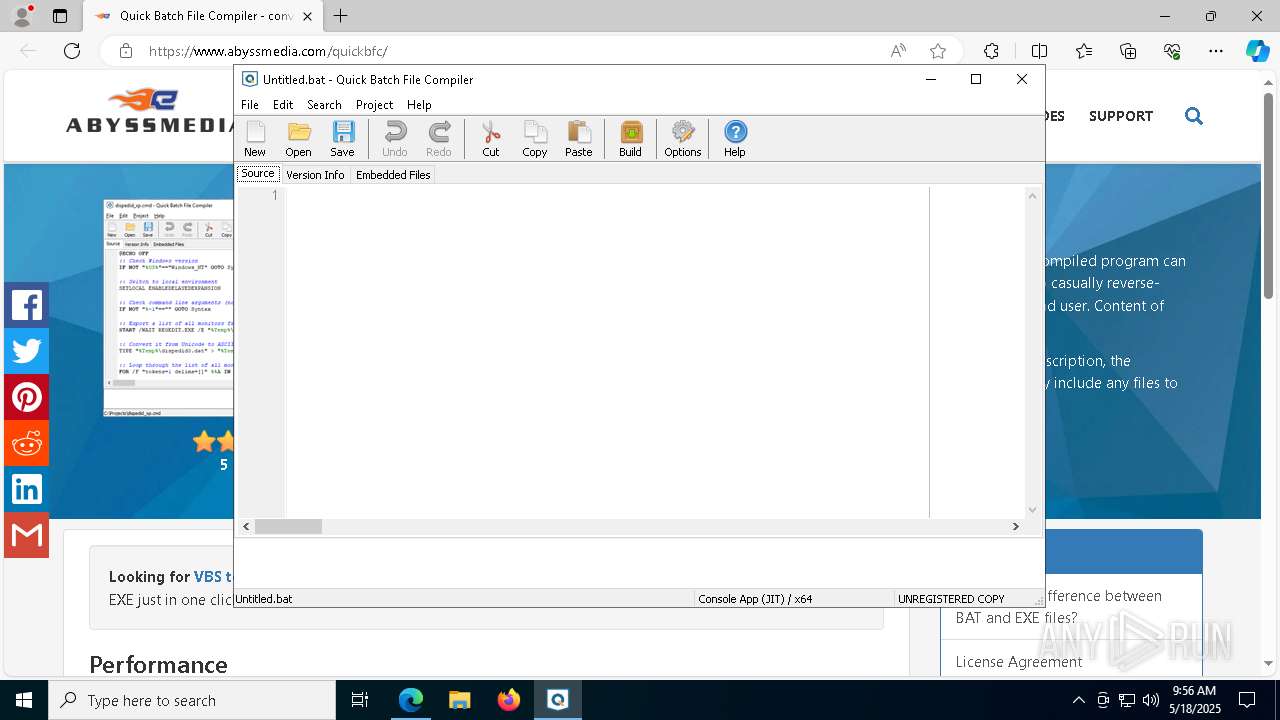Screen dimensions: 1280x720
Task: Save the batch file using Save icon
Action: click(342, 139)
